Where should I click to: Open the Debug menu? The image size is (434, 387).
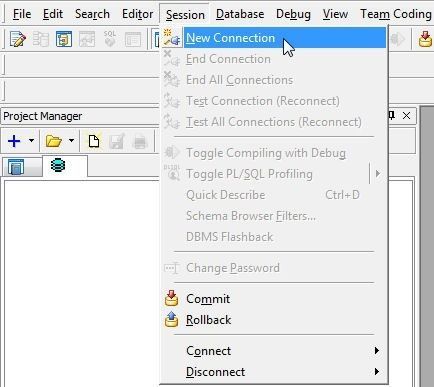[293, 14]
